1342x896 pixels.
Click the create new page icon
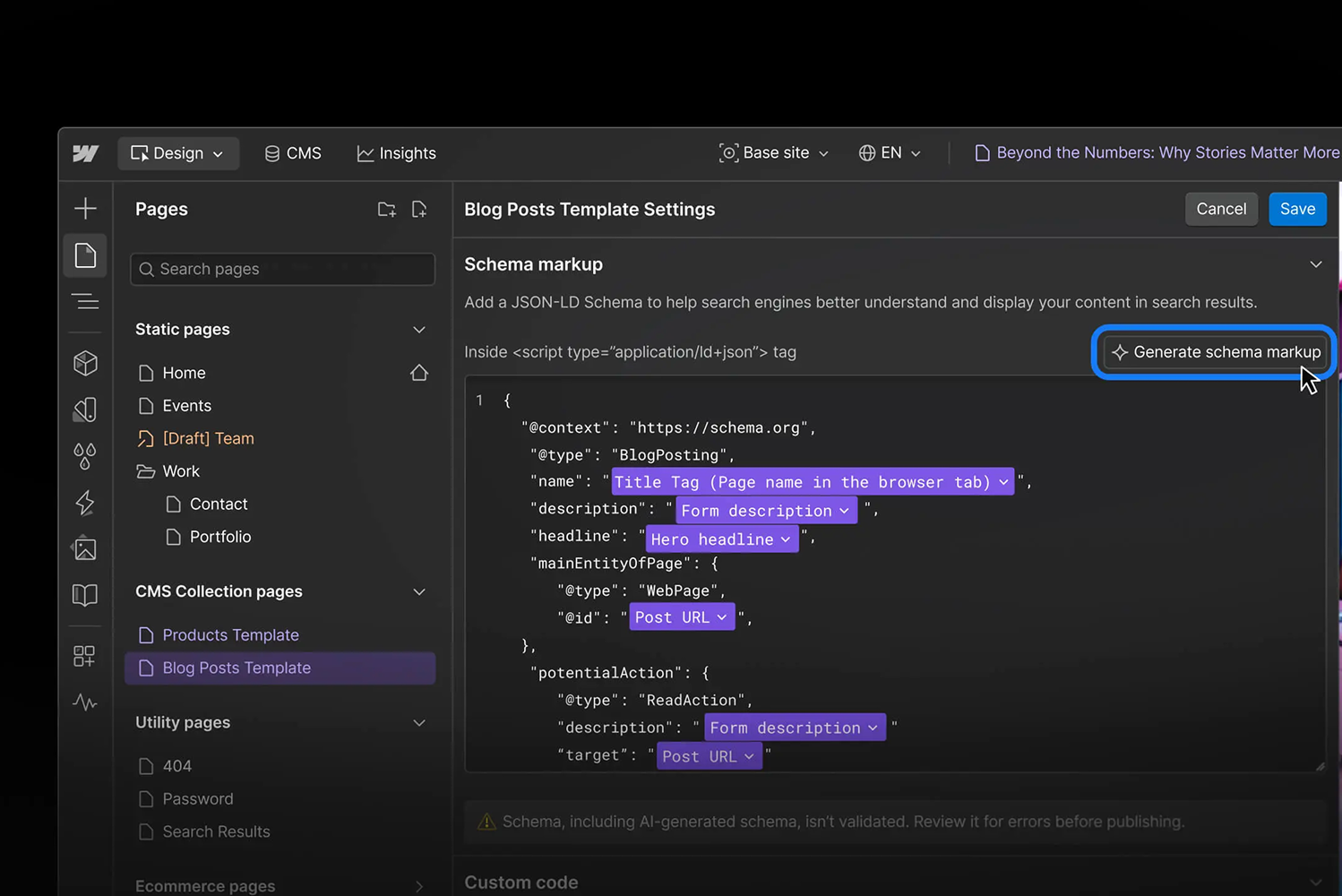[419, 210]
